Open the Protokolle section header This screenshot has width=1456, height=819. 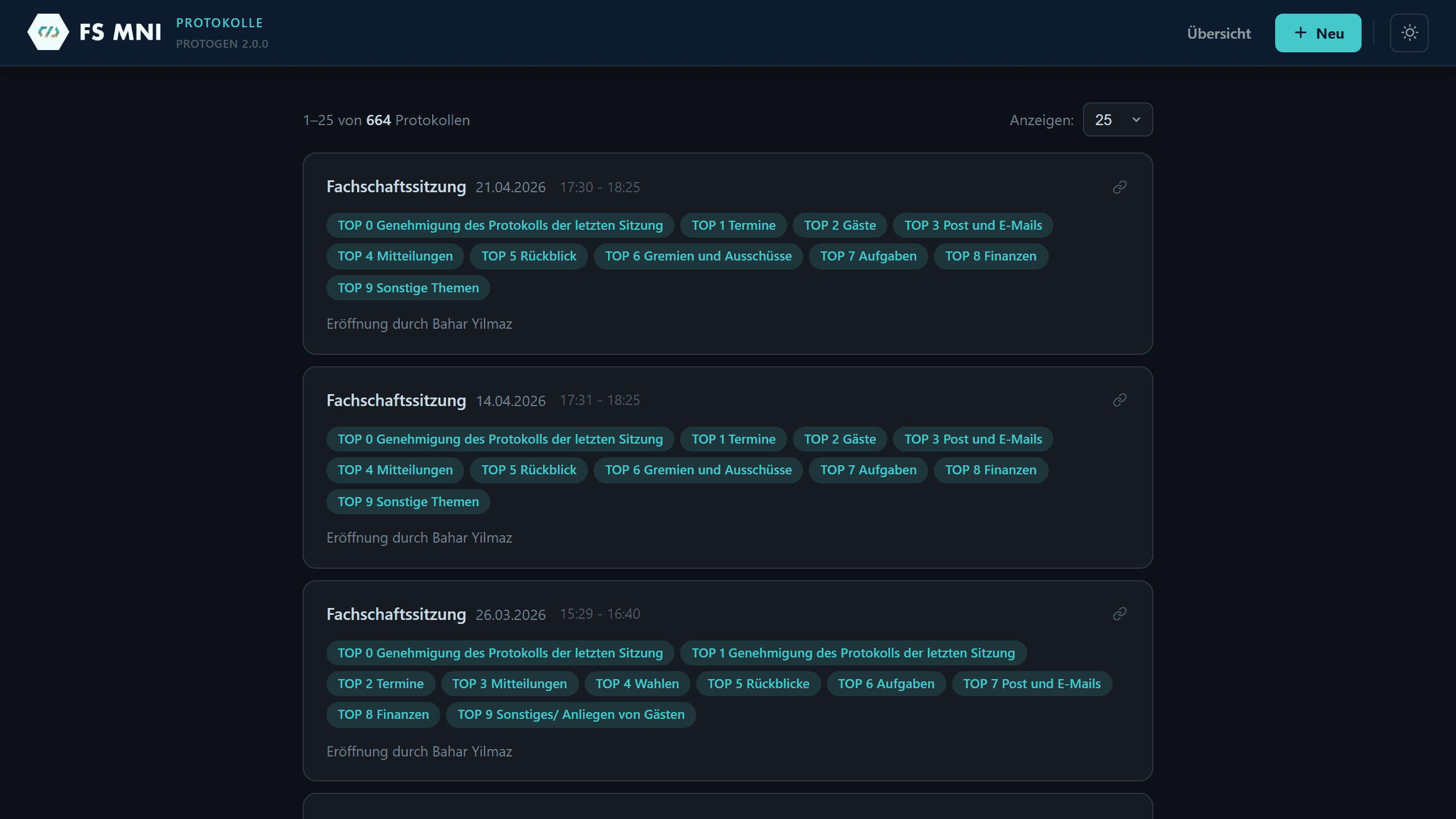(x=220, y=22)
